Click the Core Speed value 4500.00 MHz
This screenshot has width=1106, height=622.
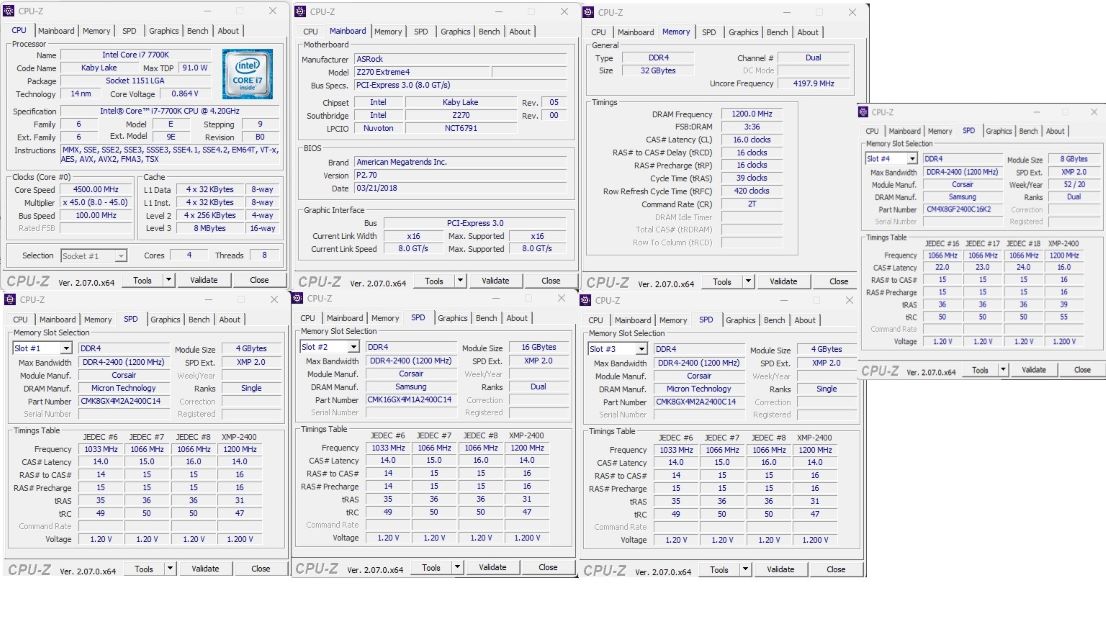coord(95,190)
